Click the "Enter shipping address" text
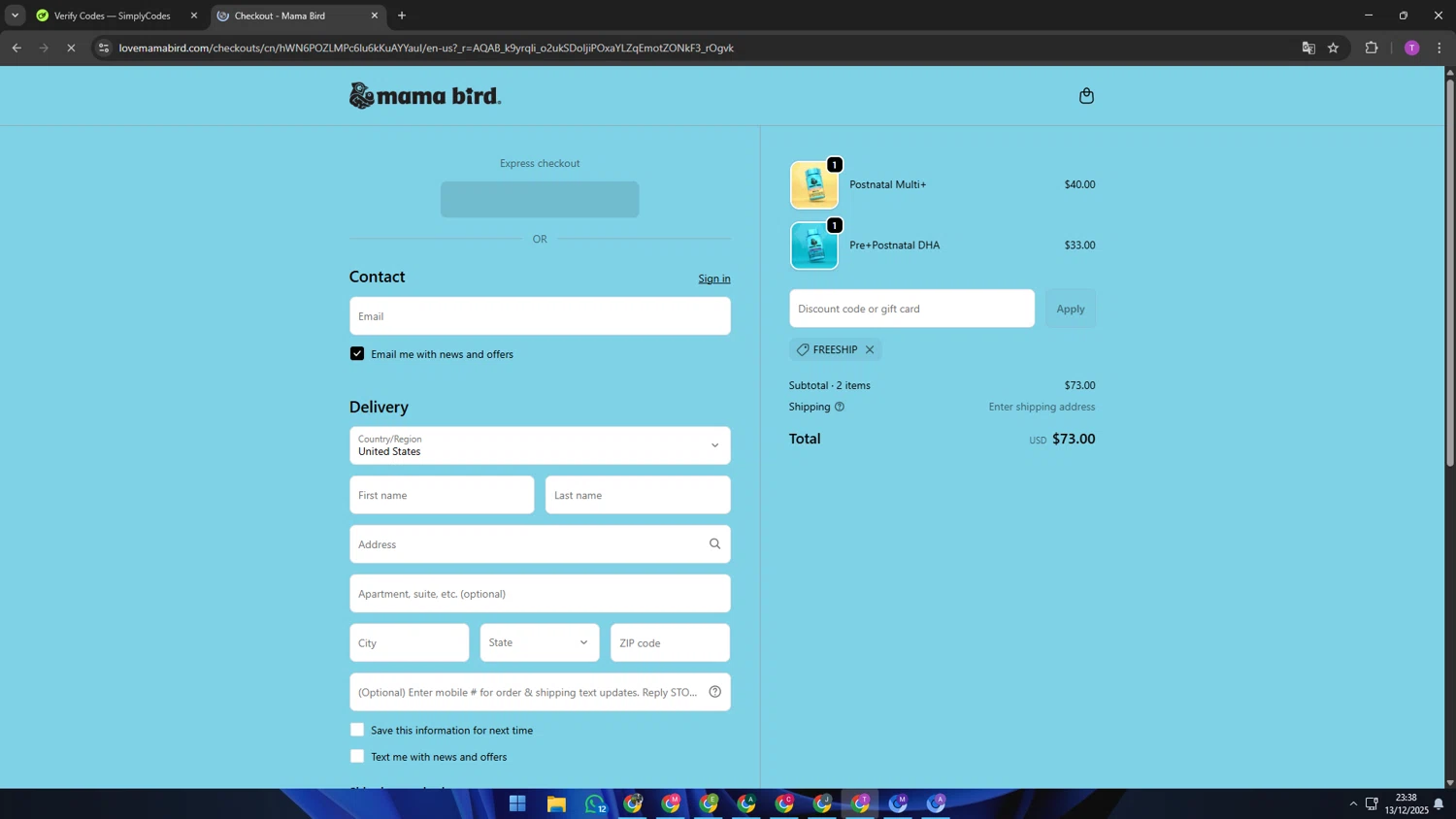Image resolution: width=1456 pixels, height=819 pixels. (x=1042, y=407)
